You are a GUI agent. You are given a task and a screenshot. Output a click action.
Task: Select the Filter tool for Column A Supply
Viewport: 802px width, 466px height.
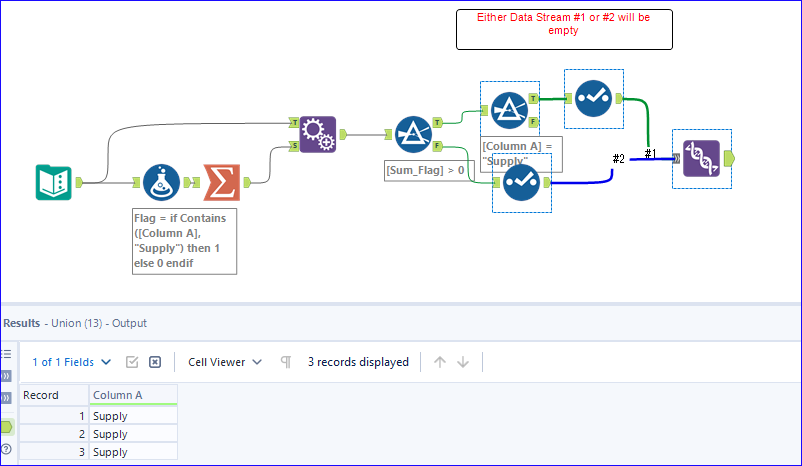coord(509,110)
